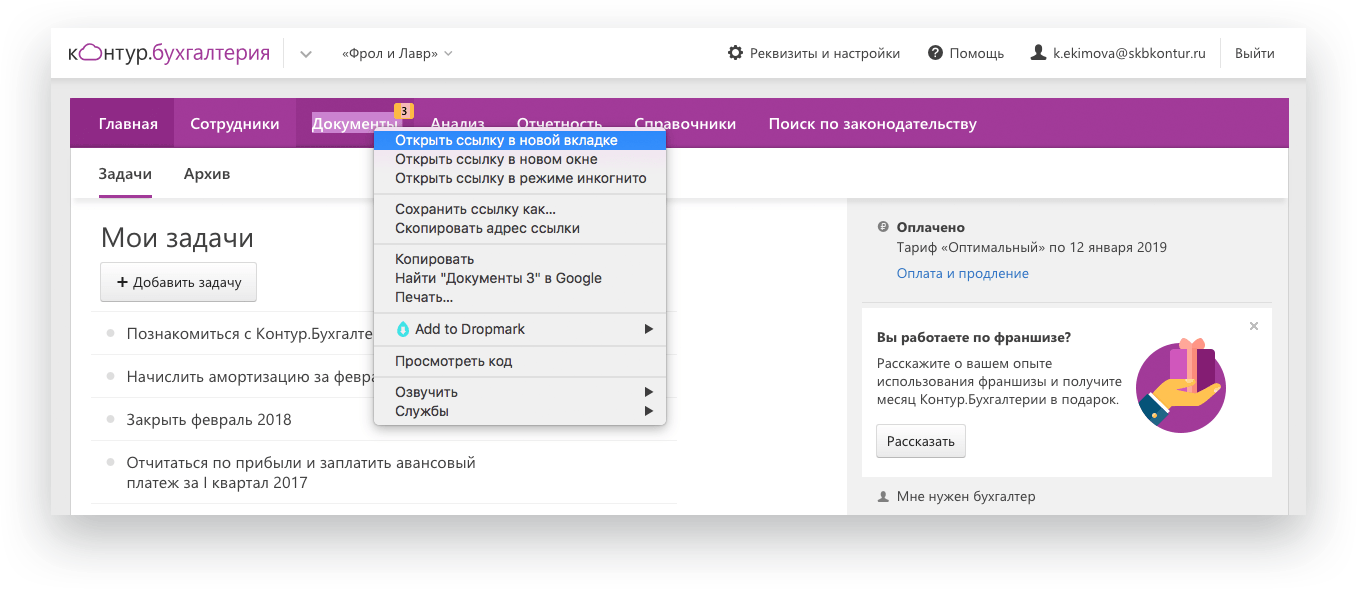Image resolution: width=1357 pixels, height=589 pixels.
Task: Switch to the Архив subtab
Action: click(x=207, y=174)
